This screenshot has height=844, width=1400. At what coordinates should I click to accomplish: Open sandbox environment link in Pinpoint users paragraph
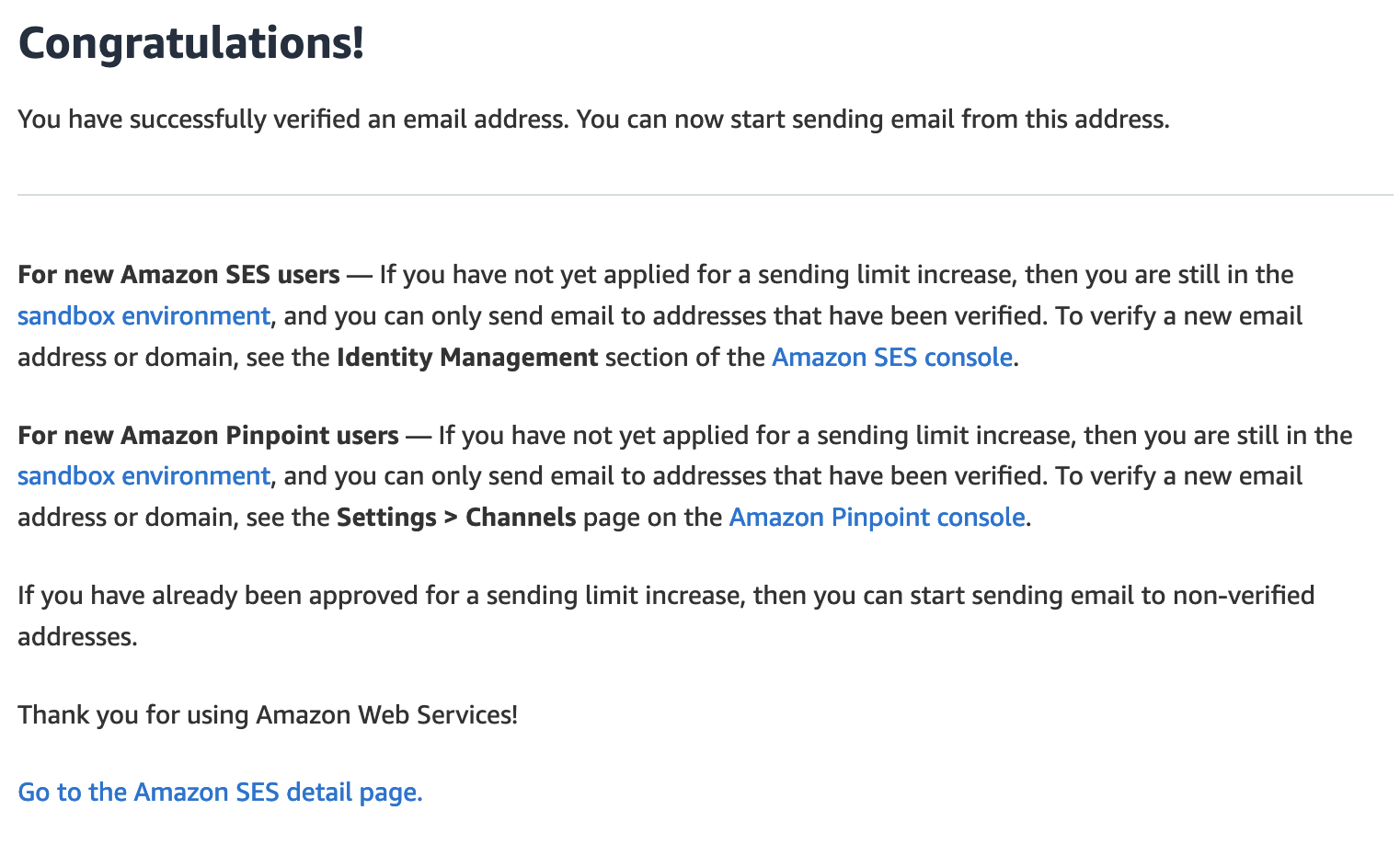click(143, 476)
